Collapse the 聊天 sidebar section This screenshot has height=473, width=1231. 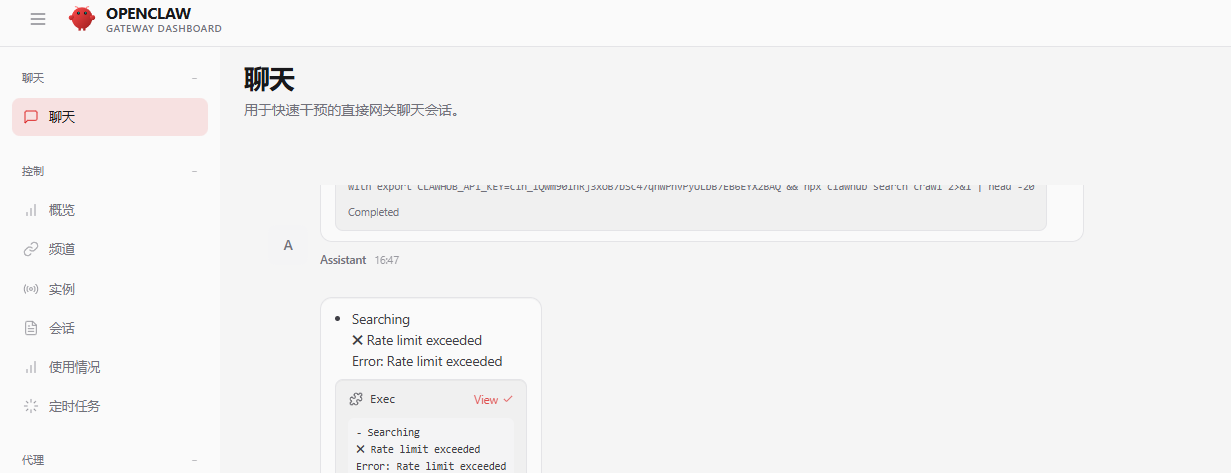[194, 78]
